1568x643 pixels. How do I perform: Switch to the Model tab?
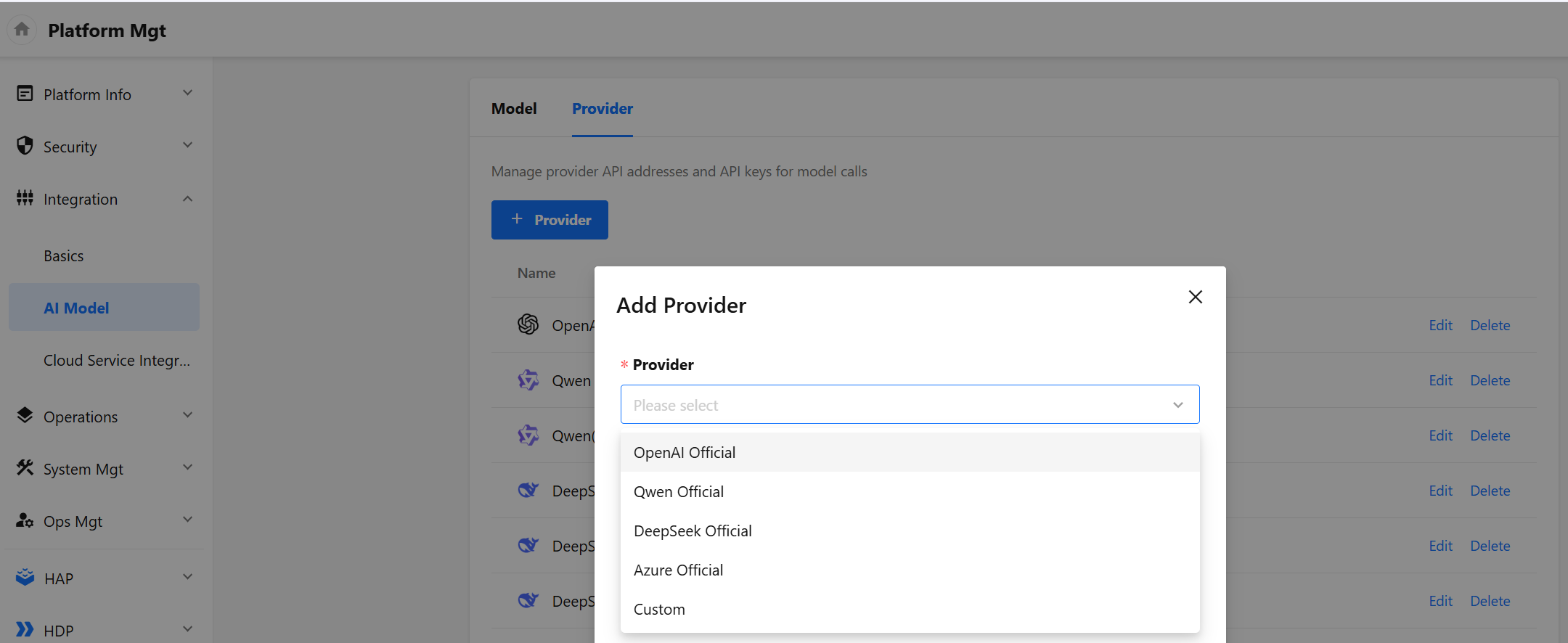tap(514, 109)
